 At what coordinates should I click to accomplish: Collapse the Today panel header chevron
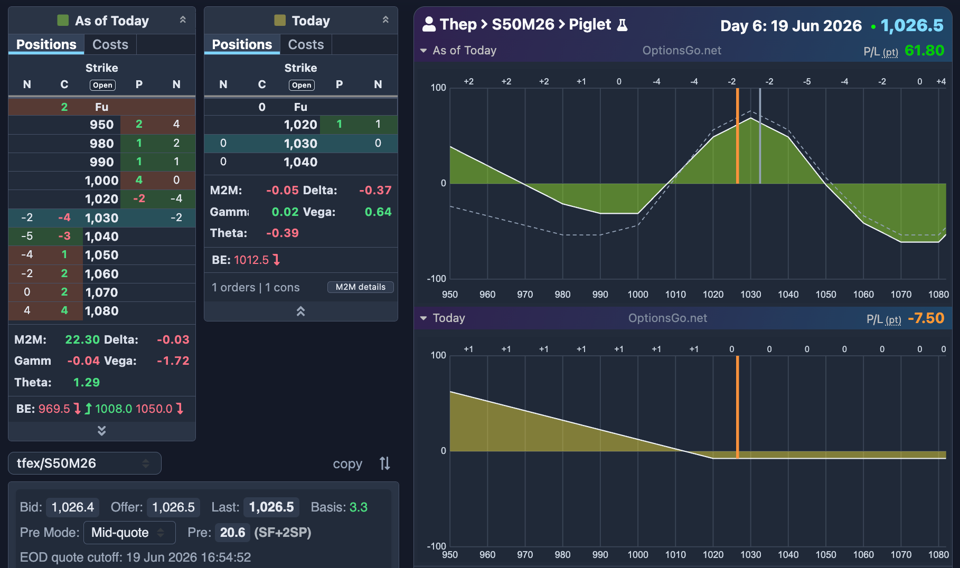click(x=385, y=20)
